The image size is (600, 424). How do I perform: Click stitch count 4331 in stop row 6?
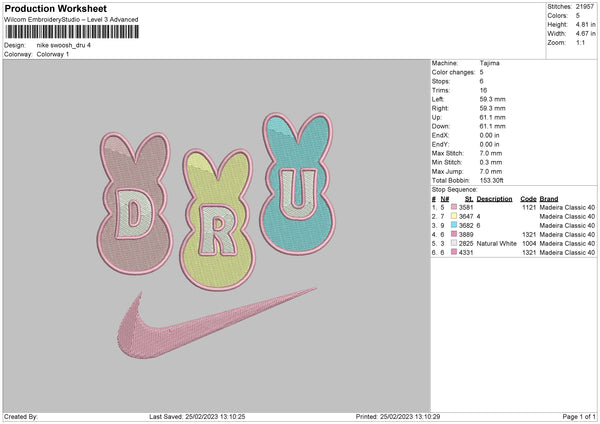coord(466,253)
